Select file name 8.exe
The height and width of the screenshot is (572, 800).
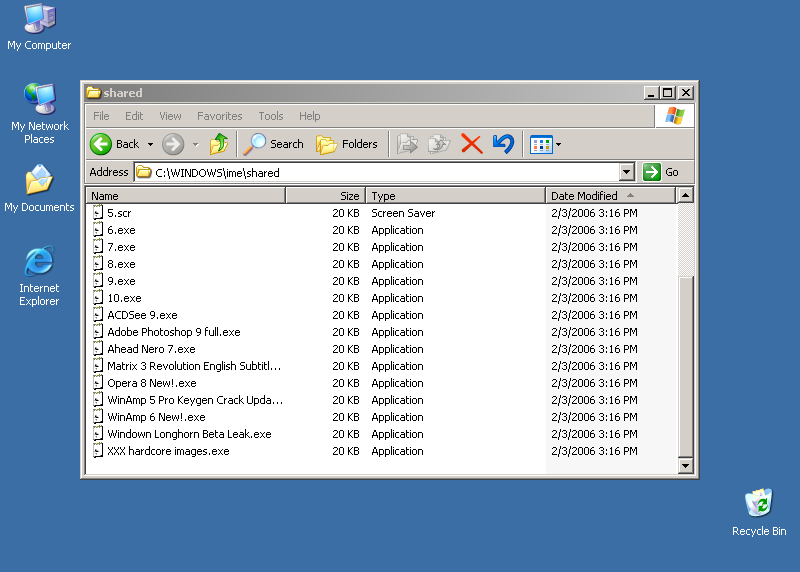tap(121, 264)
